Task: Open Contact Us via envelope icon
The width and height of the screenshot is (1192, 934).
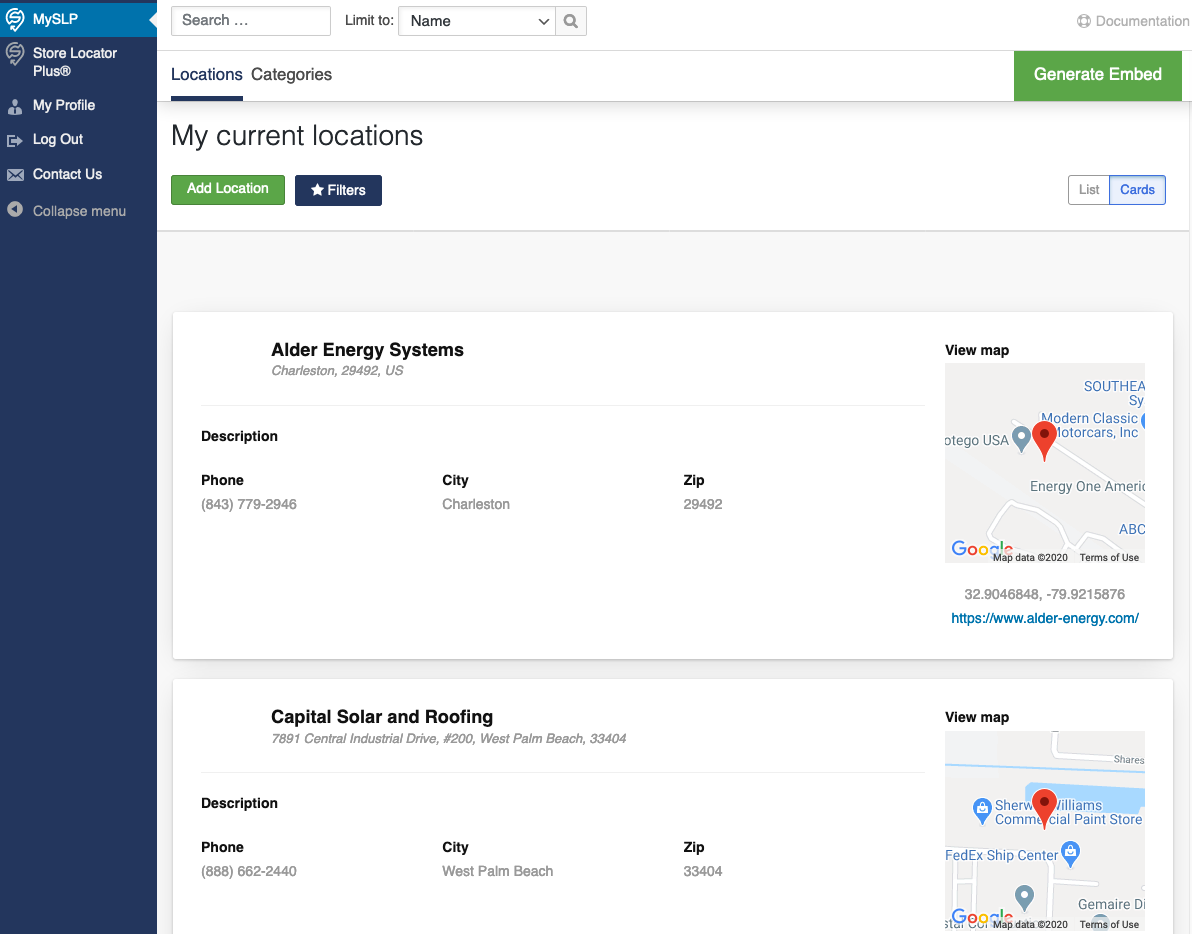Action: (x=14, y=174)
